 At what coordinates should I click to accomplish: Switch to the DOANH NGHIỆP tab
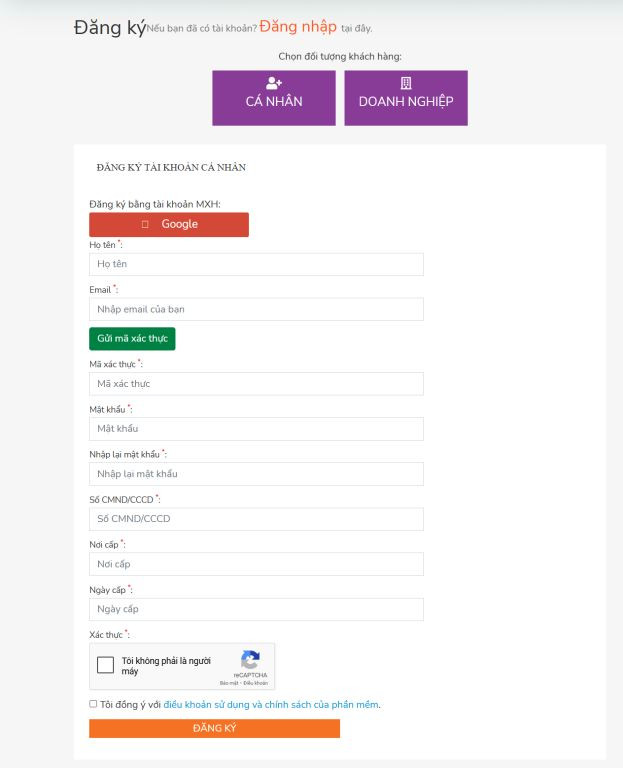406,98
